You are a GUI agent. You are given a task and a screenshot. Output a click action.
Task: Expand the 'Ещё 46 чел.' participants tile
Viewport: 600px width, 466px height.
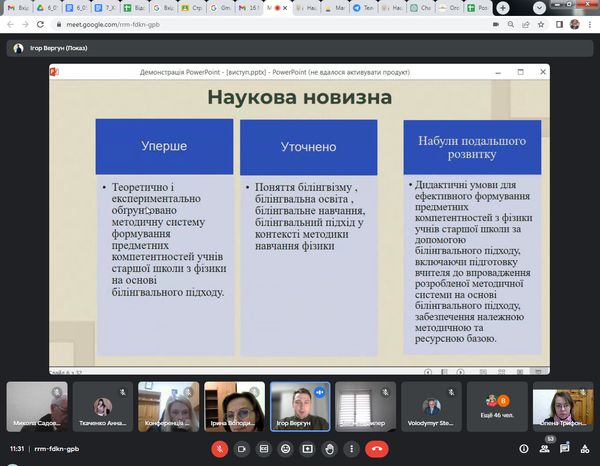(x=497, y=407)
